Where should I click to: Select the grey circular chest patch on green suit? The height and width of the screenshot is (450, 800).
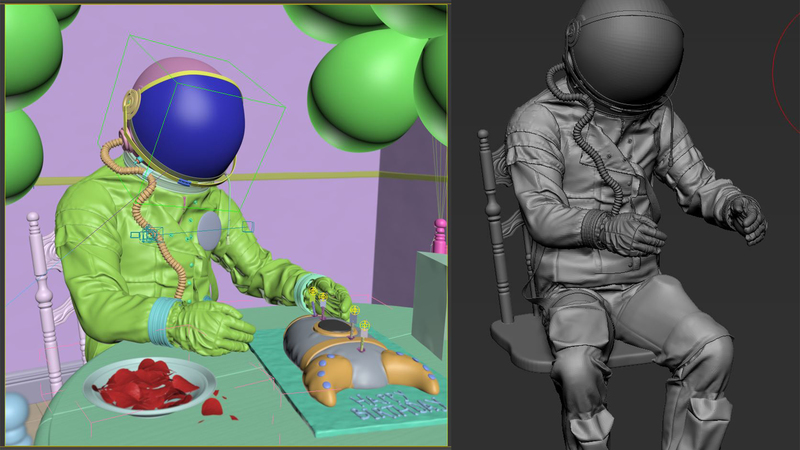[209, 231]
